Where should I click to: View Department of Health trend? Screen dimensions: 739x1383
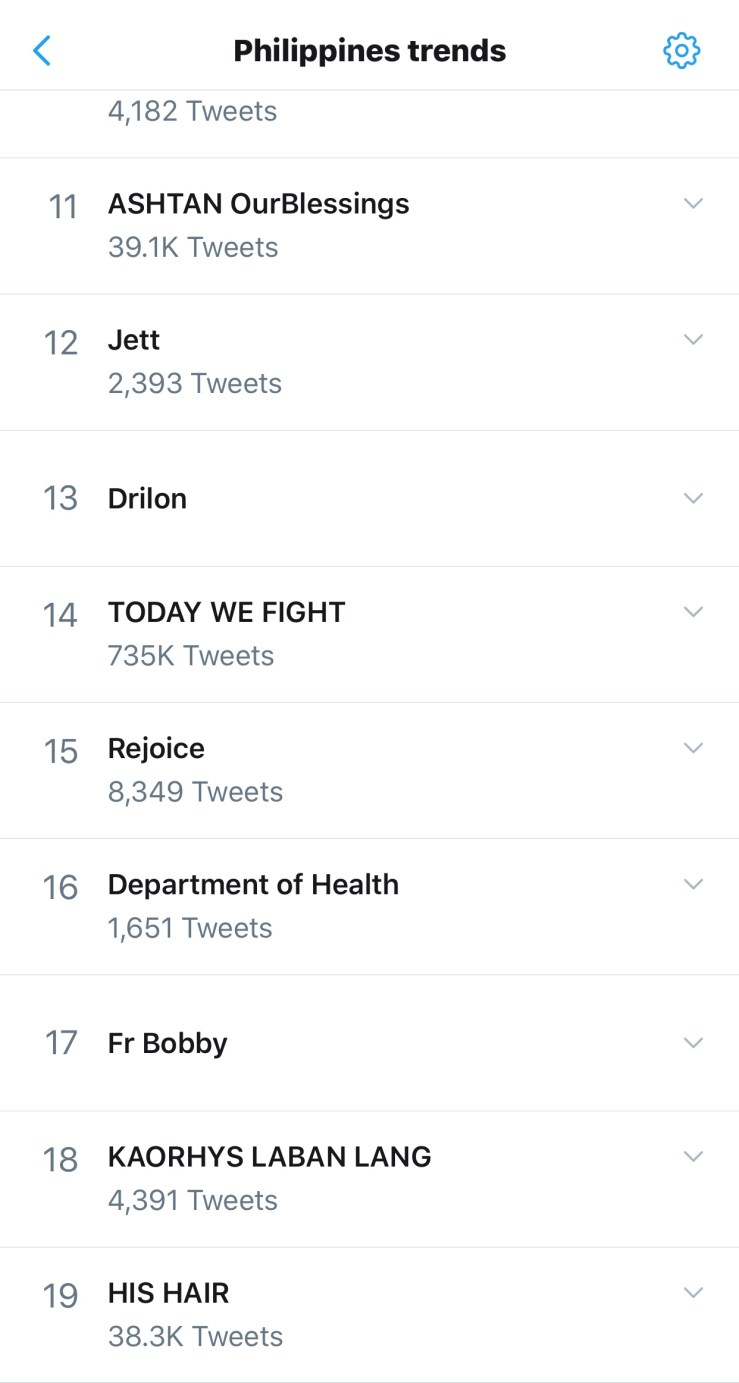coord(253,885)
